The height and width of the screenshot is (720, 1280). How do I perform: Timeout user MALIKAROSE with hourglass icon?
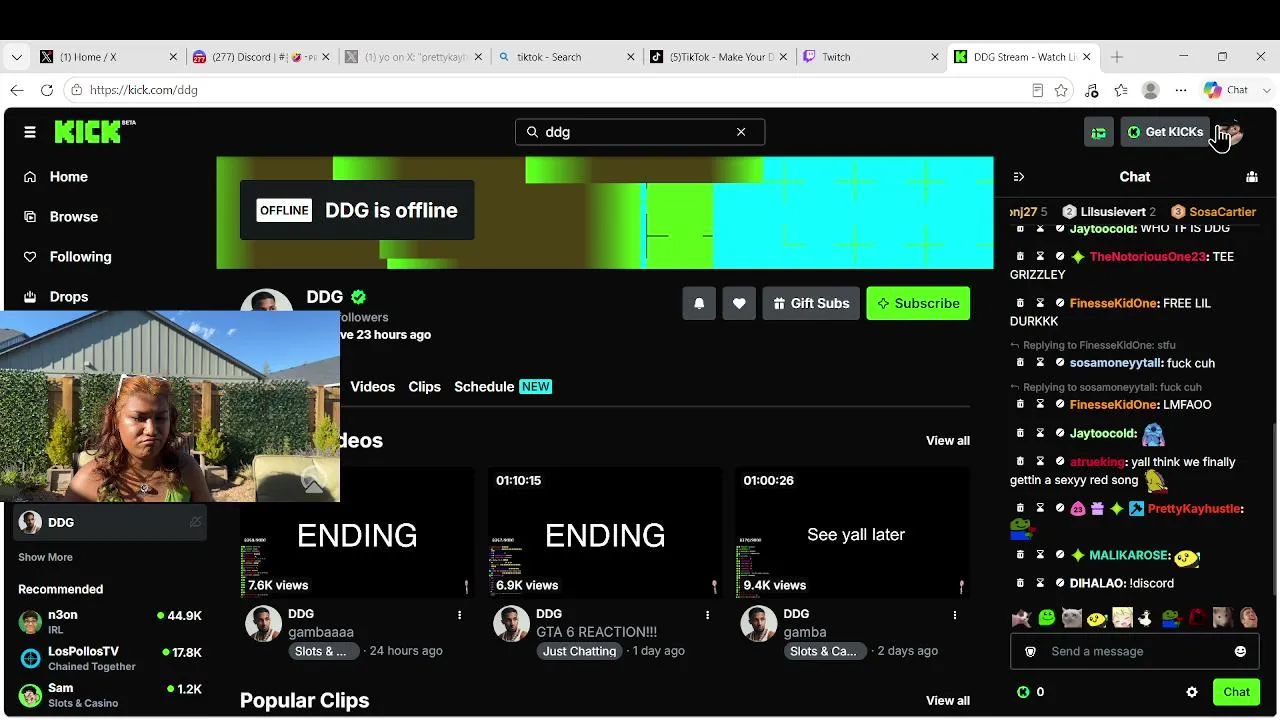(x=1040, y=555)
